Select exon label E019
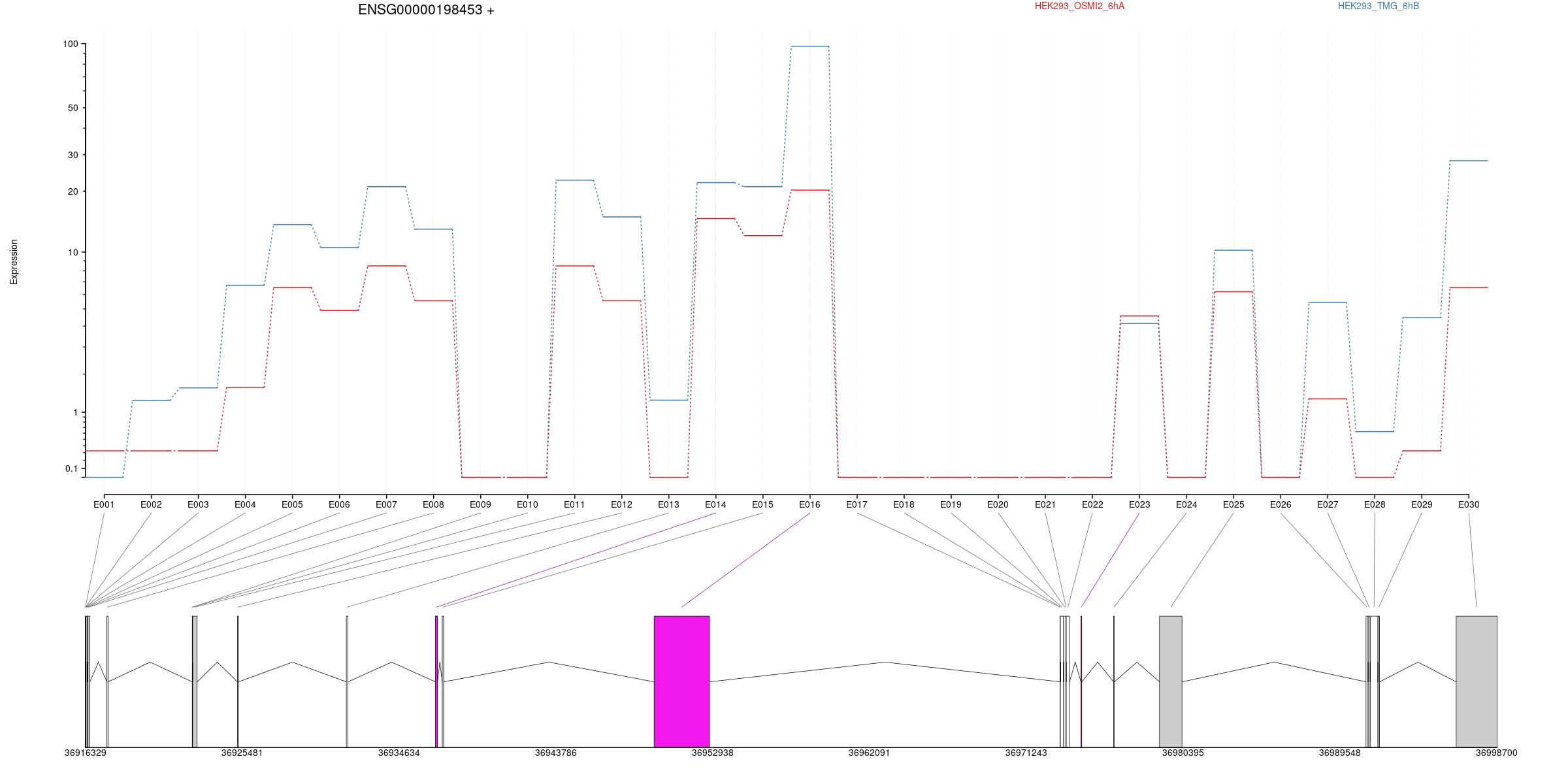Image resolution: width=1568 pixels, height=784 pixels. (951, 504)
